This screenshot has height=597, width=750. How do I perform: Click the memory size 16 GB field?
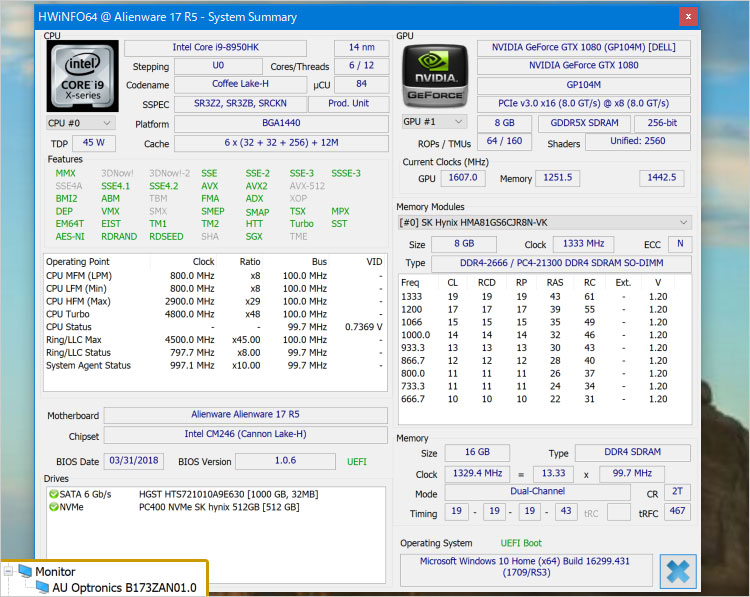point(477,452)
